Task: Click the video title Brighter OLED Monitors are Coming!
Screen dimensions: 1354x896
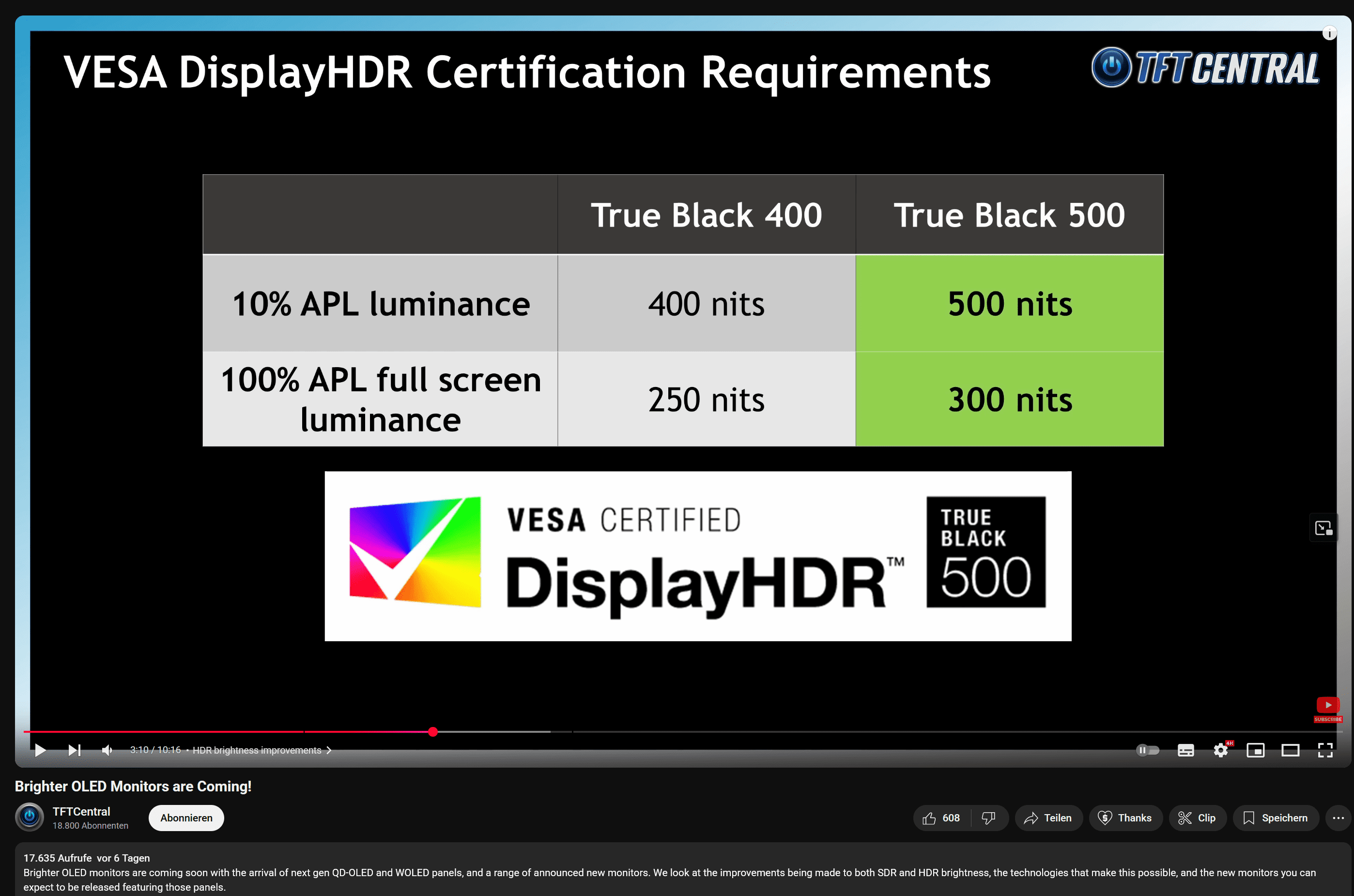Action: click(133, 786)
